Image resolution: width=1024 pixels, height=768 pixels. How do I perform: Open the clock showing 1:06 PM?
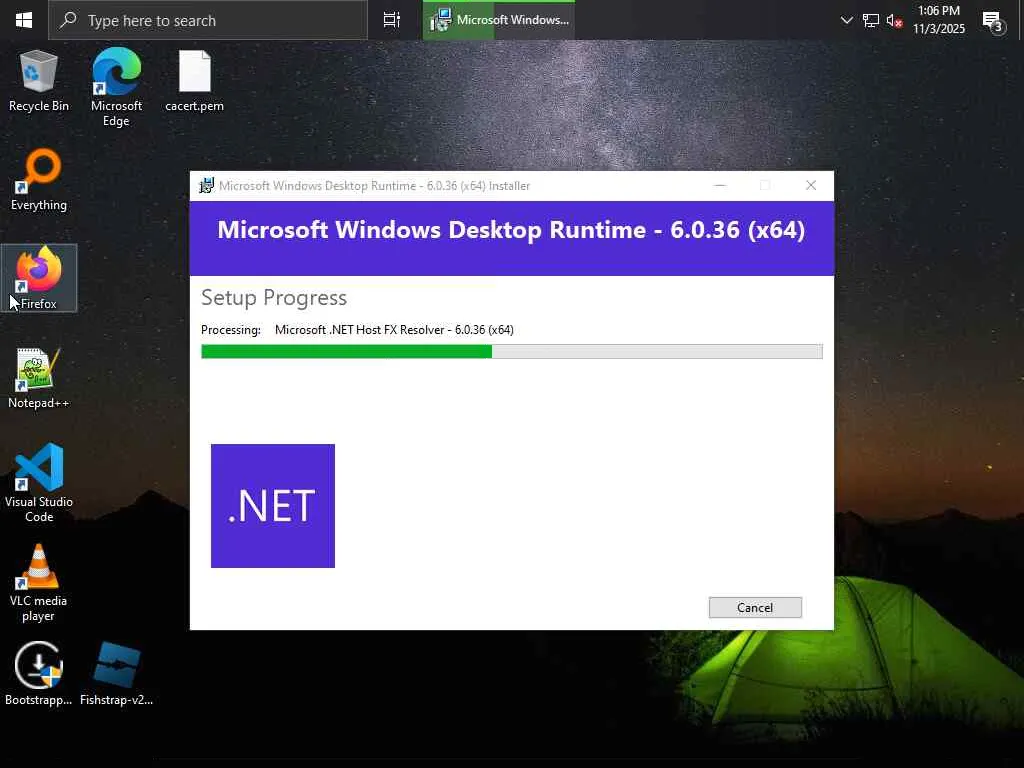tap(939, 20)
